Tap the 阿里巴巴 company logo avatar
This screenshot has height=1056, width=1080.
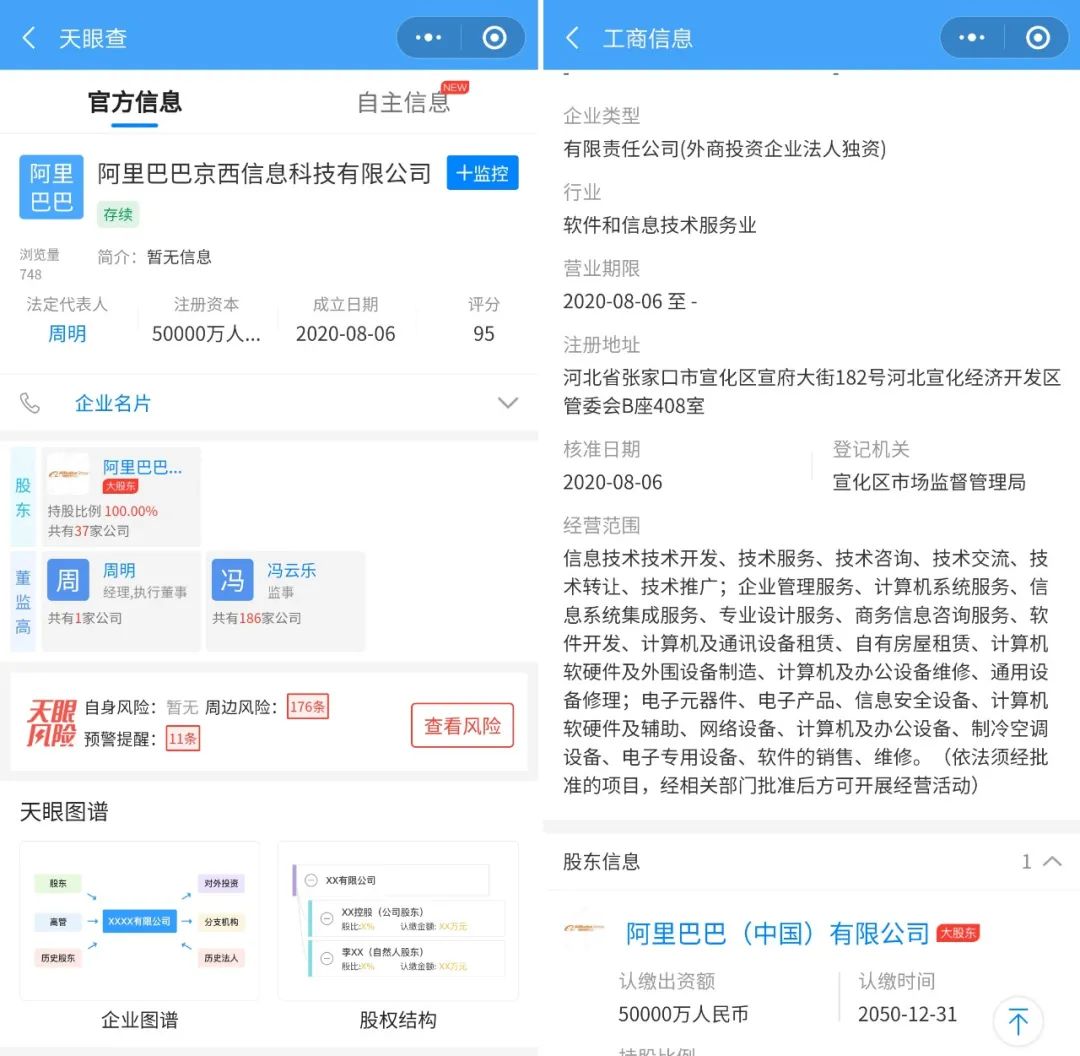pos(52,187)
